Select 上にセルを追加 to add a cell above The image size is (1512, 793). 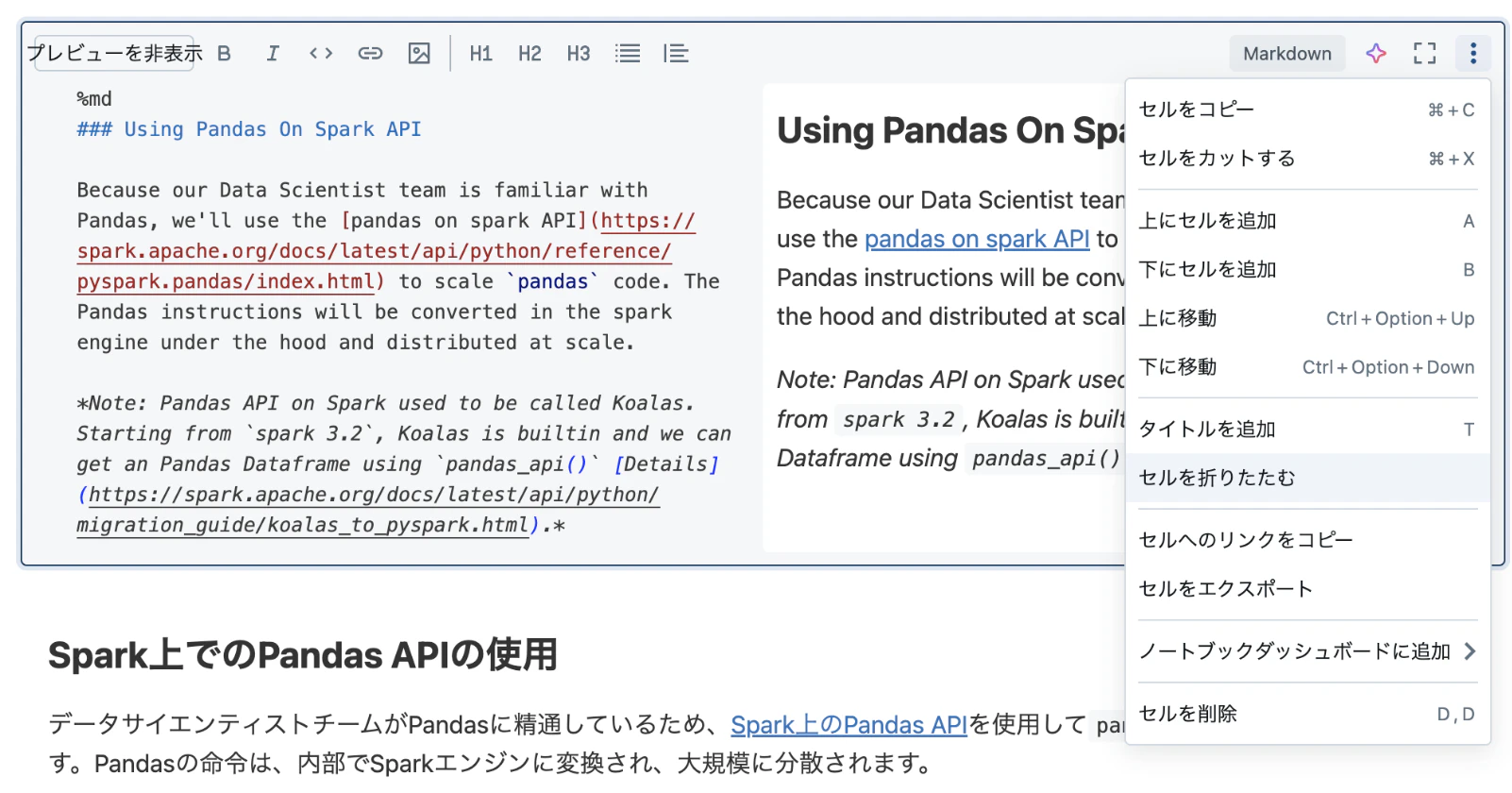(x=1307, y=221)
